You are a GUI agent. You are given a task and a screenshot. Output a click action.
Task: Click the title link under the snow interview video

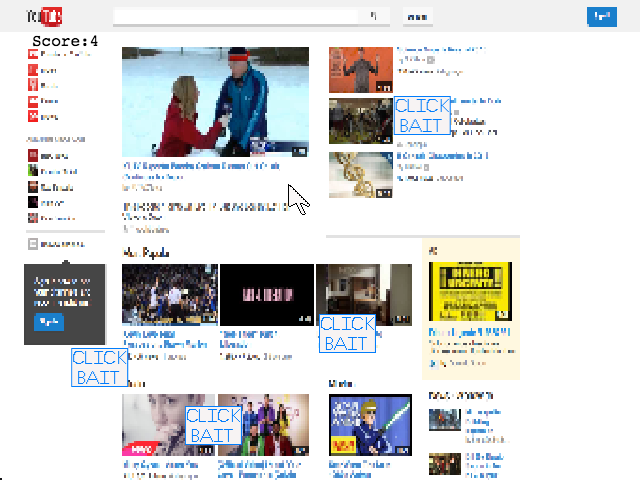(201, 166)
